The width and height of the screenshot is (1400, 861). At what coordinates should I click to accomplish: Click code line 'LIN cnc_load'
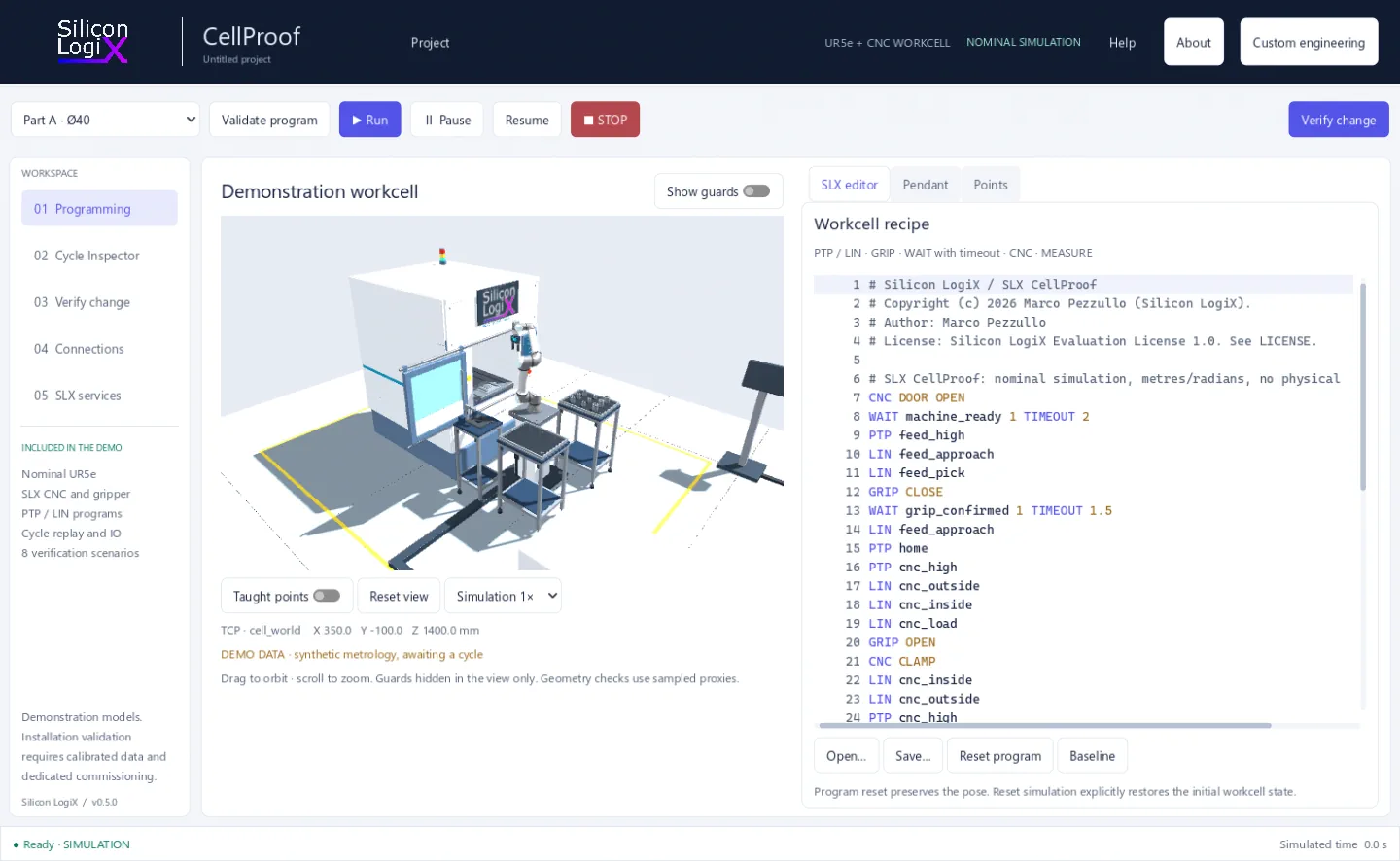coord(912,624)
